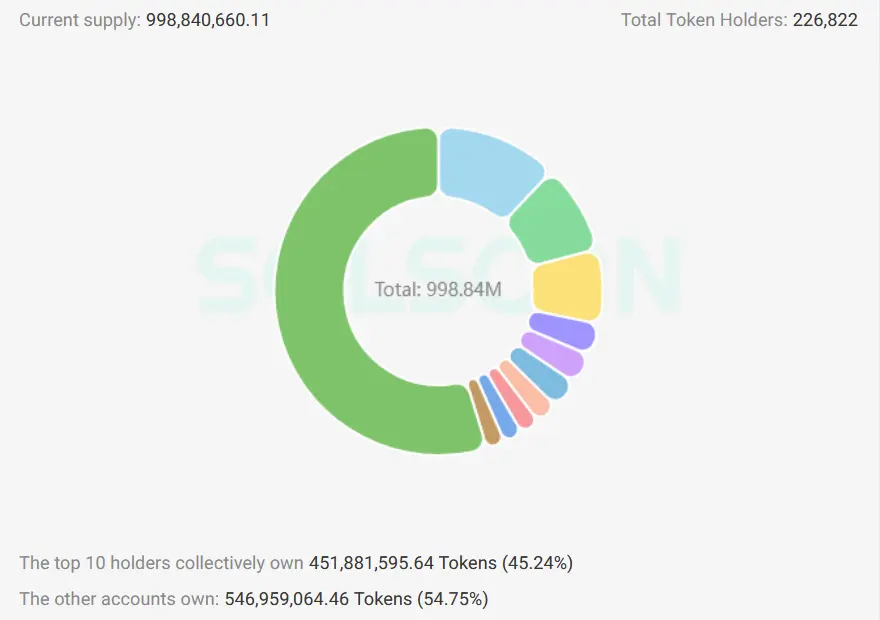
Task: Select the light lilac donut segment
Action: [x=553, y=353]
